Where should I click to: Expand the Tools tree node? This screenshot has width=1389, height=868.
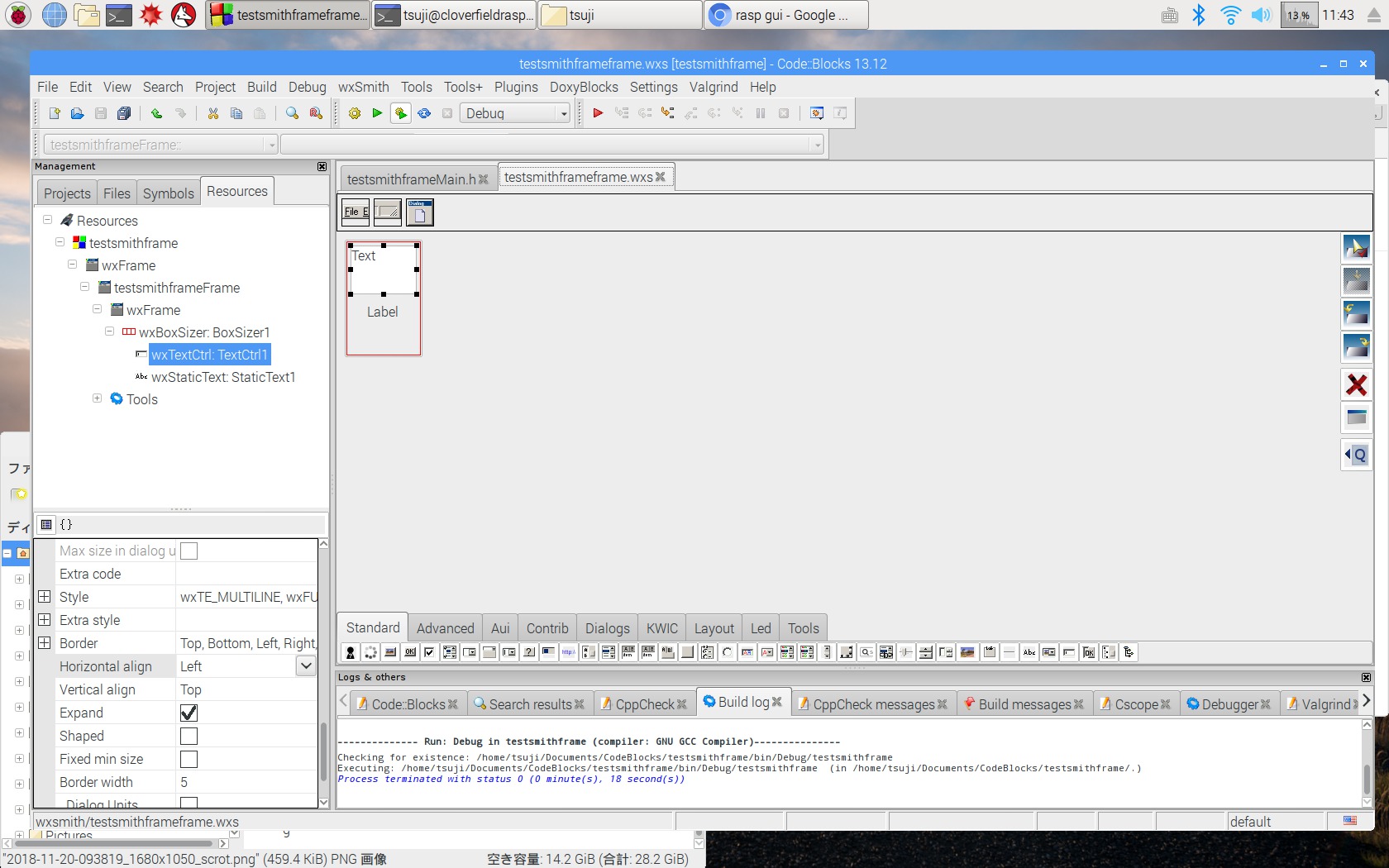pos(98,398)
